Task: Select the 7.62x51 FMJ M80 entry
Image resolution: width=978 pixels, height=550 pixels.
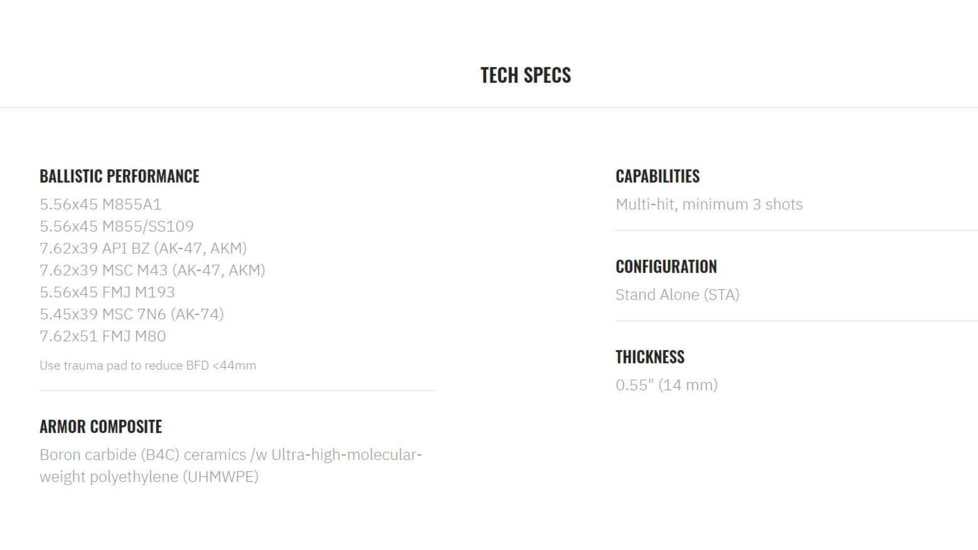Action: [102, 336]
